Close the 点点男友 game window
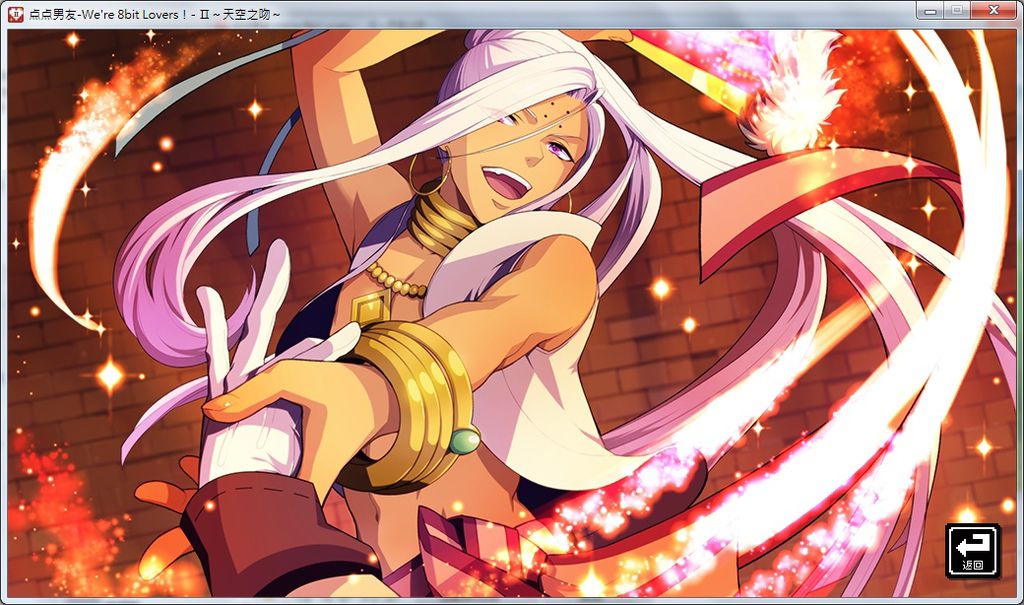This screenshot has width=1024, height=605. pos(993,10)
